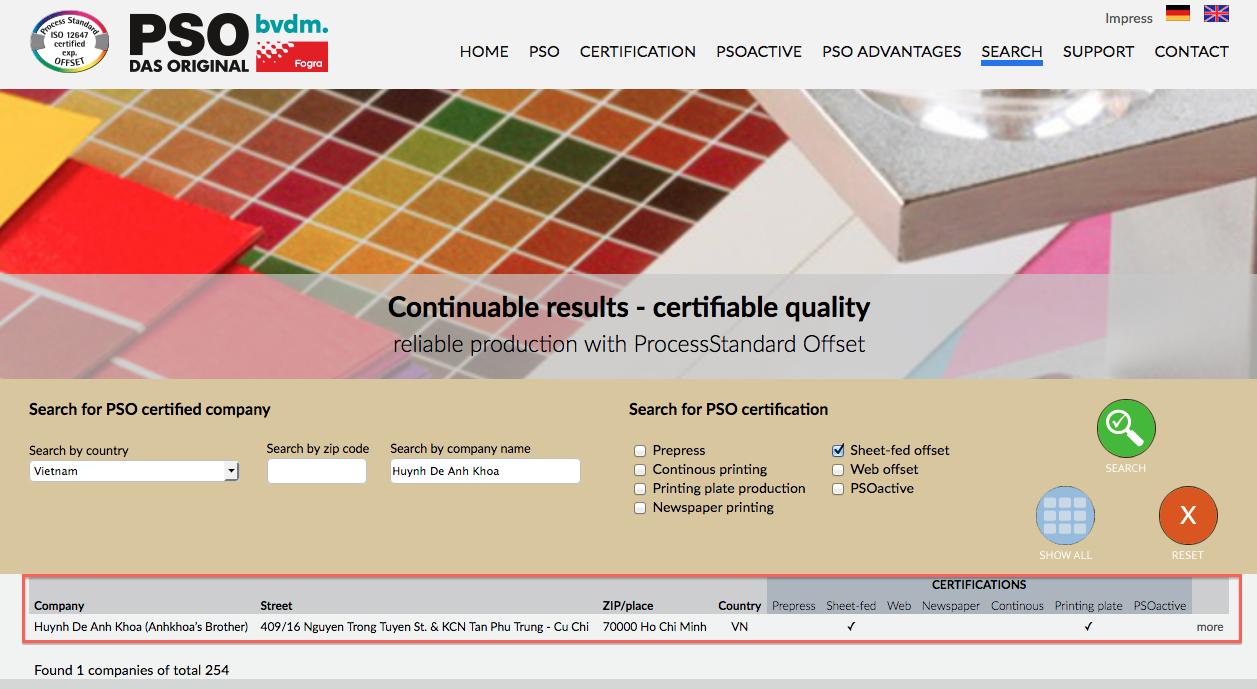Image resolution: width=1257 pixels, height=689 pixels.
Task: Click the PSOactive certification column header
Action: [1160, 606]
